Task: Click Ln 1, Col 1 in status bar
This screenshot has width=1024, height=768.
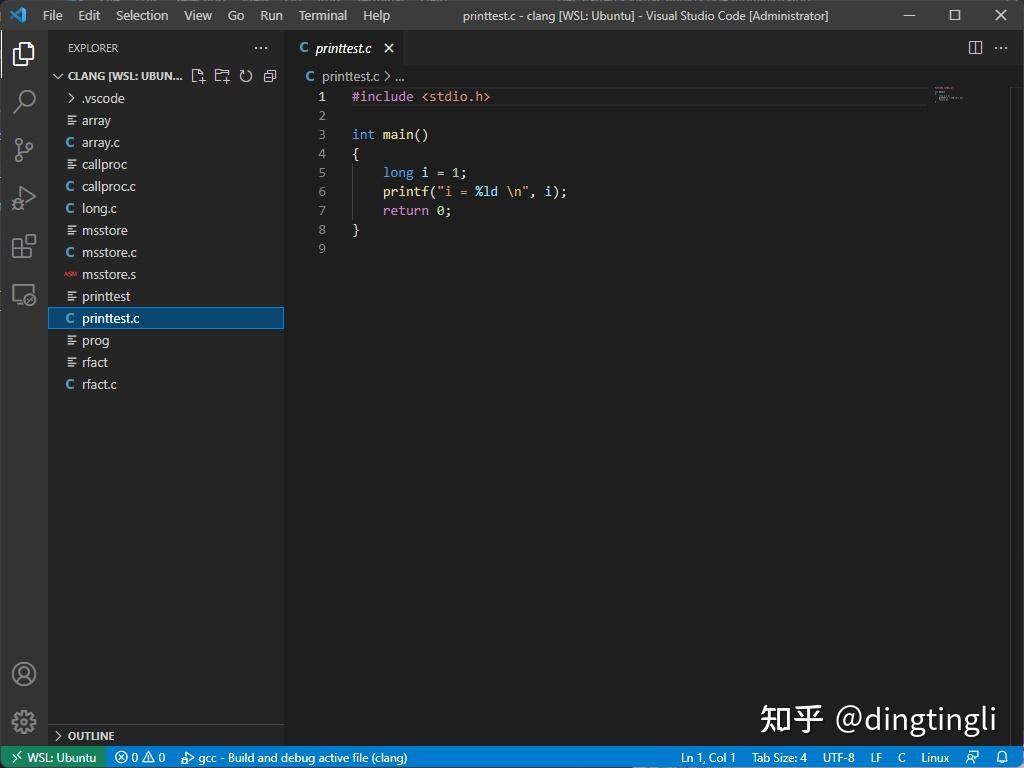Action: click(x=708, y=758)
